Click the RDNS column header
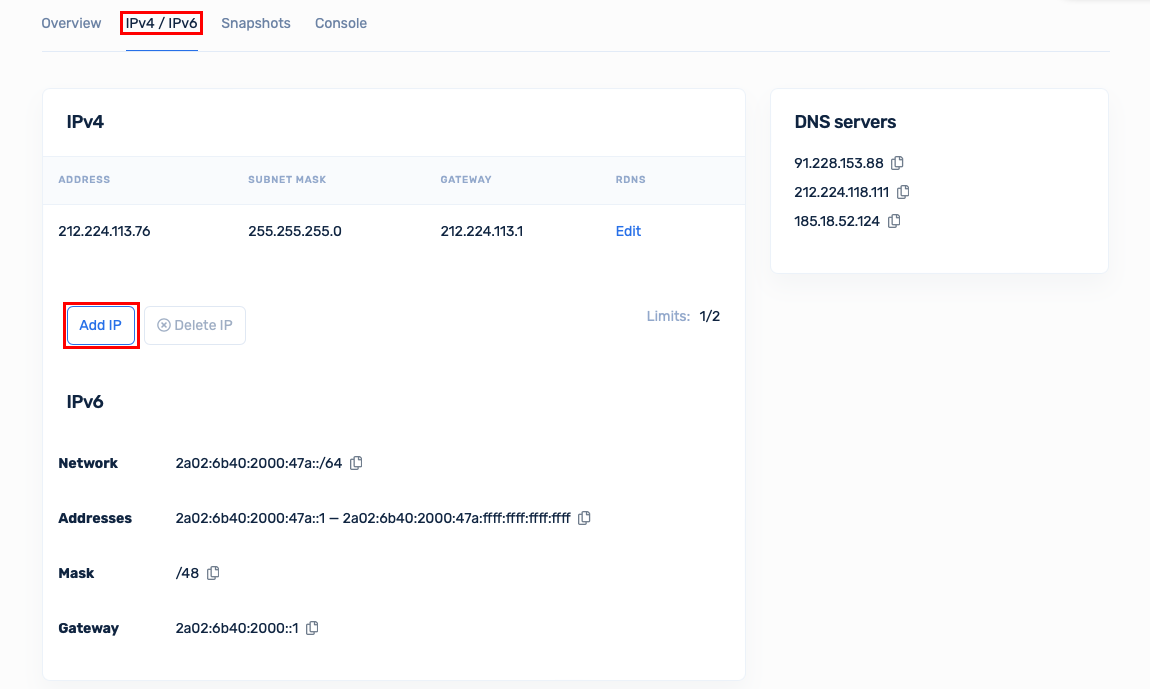The image size is (1150, 689). [x=631, y=180]
